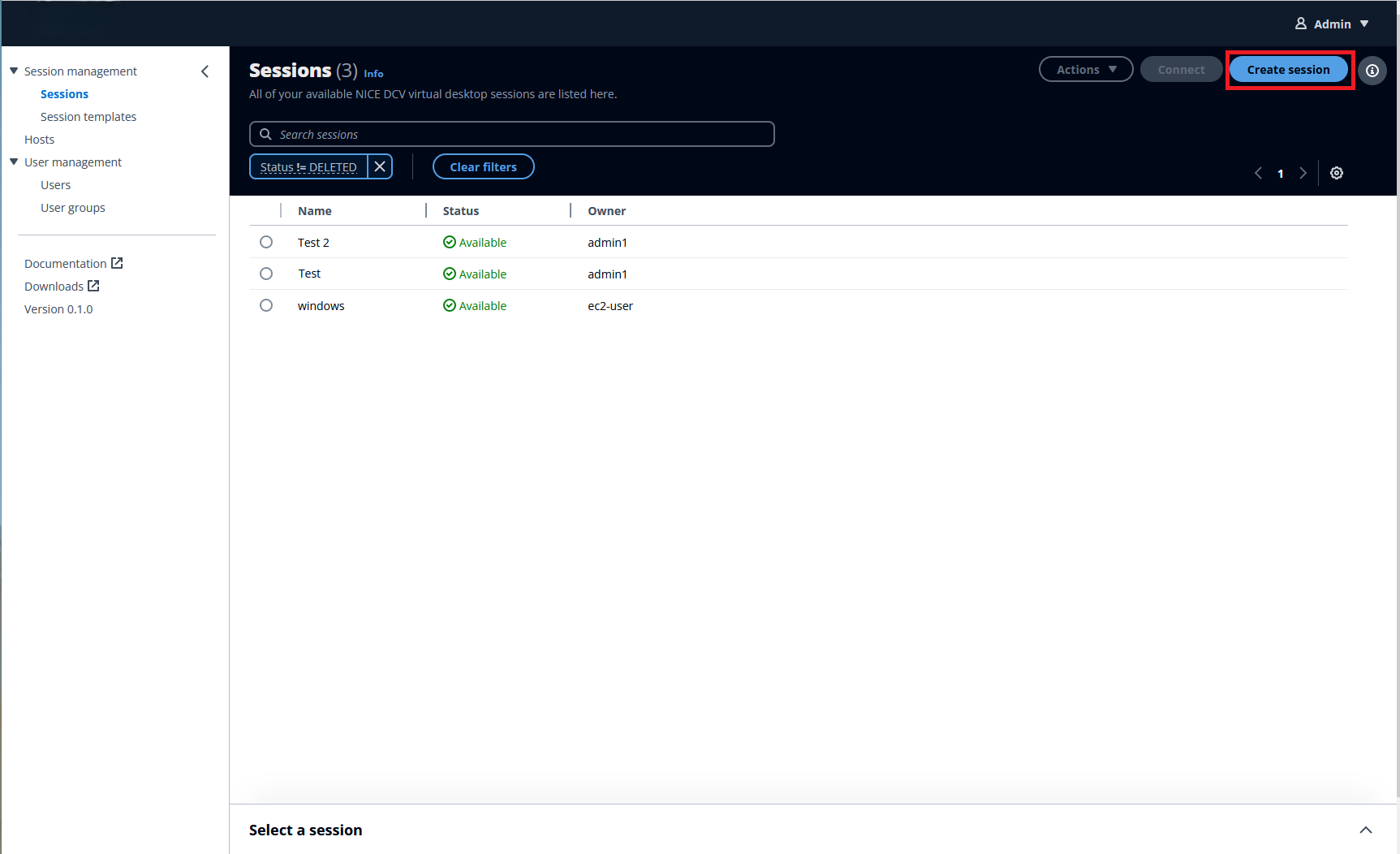Select the radio button for session Test 2
Viewport: 1400px width, 854px height.
(266, 241)
